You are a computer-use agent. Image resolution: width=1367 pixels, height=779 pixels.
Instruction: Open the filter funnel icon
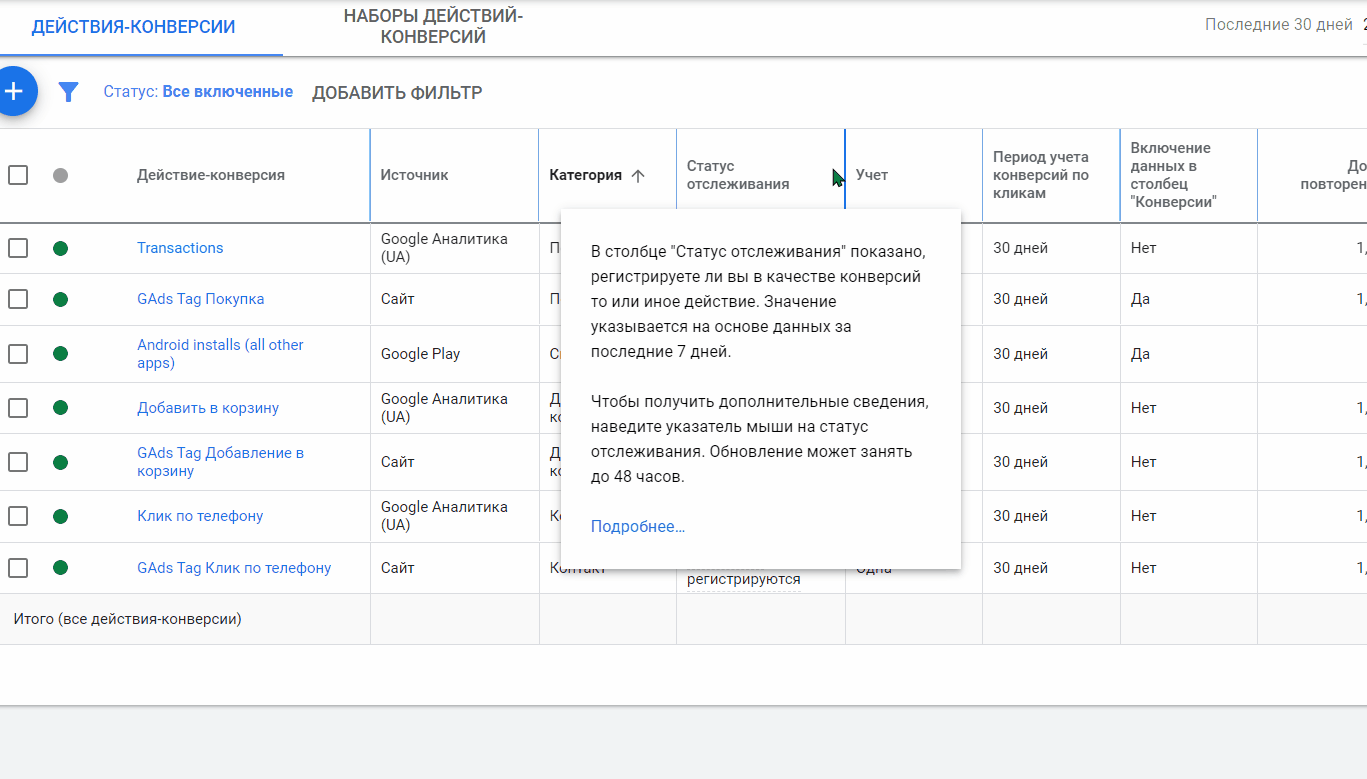(x=68, y=92)
